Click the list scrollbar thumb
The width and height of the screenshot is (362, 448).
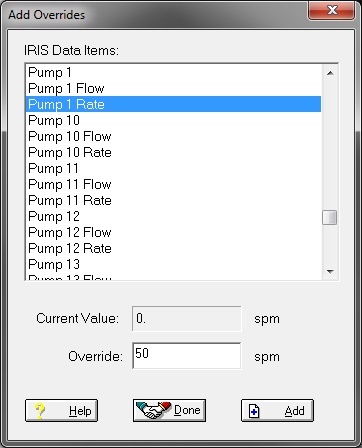(x=330, y=218)
